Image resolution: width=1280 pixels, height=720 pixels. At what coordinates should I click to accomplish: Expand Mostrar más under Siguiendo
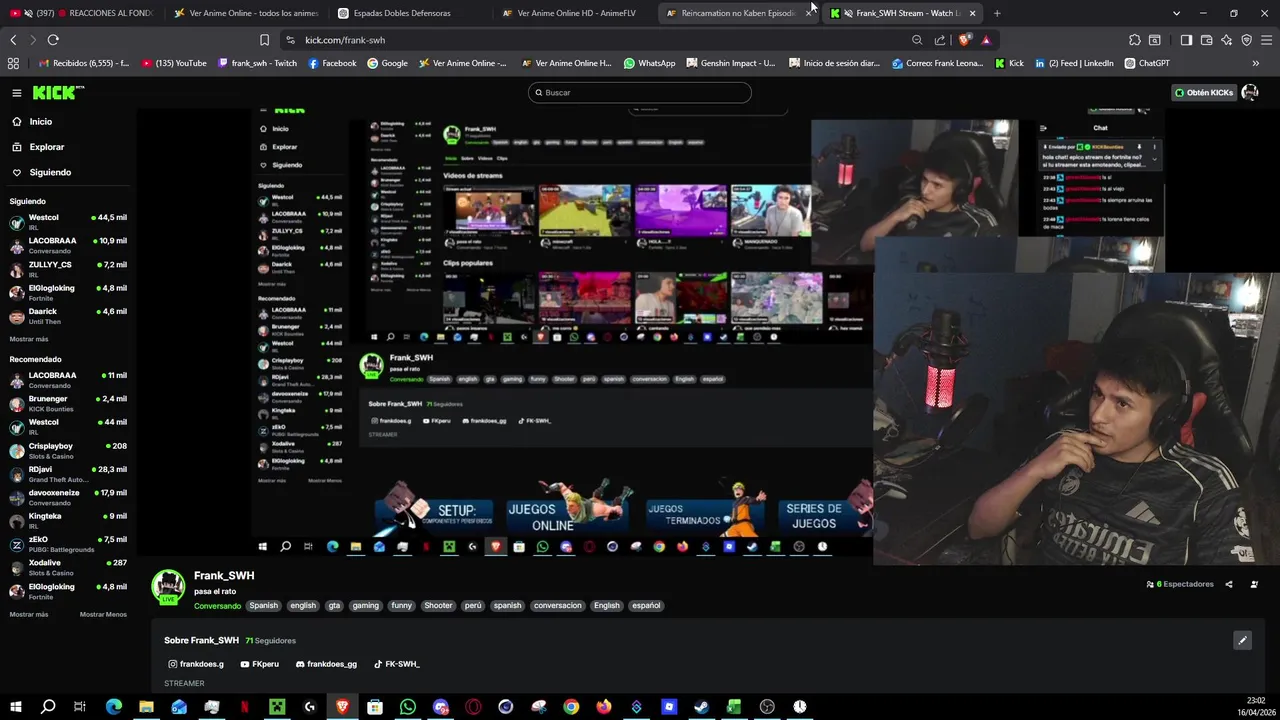pos(29,339)
